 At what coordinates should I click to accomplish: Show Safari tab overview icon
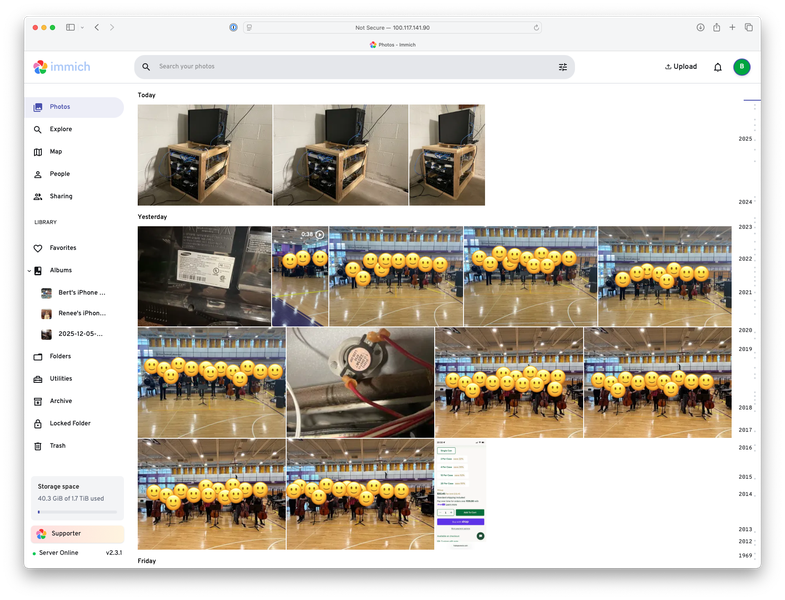tap(748, 28)
